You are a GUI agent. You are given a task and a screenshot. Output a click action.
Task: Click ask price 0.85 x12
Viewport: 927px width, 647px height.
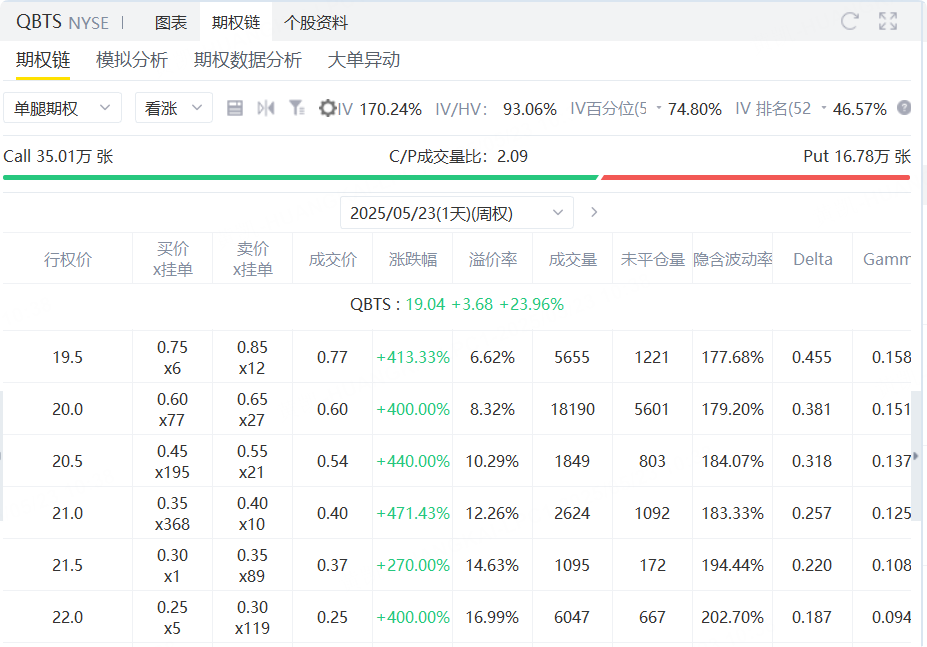252,357
